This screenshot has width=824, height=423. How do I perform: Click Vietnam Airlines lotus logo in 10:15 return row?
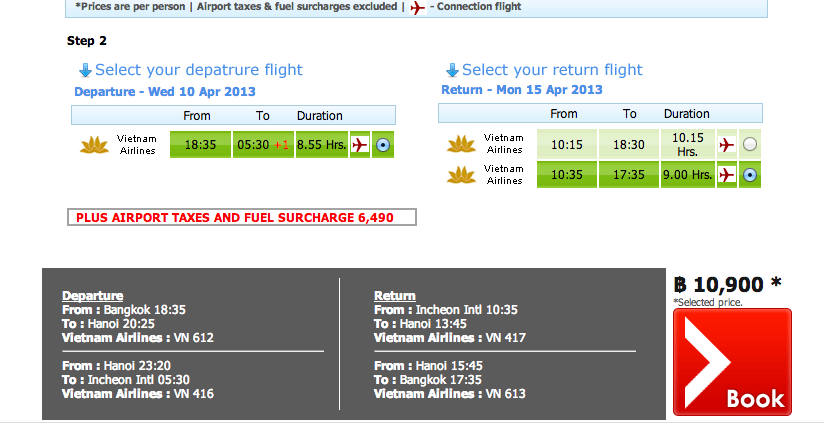tap(461, 144)
